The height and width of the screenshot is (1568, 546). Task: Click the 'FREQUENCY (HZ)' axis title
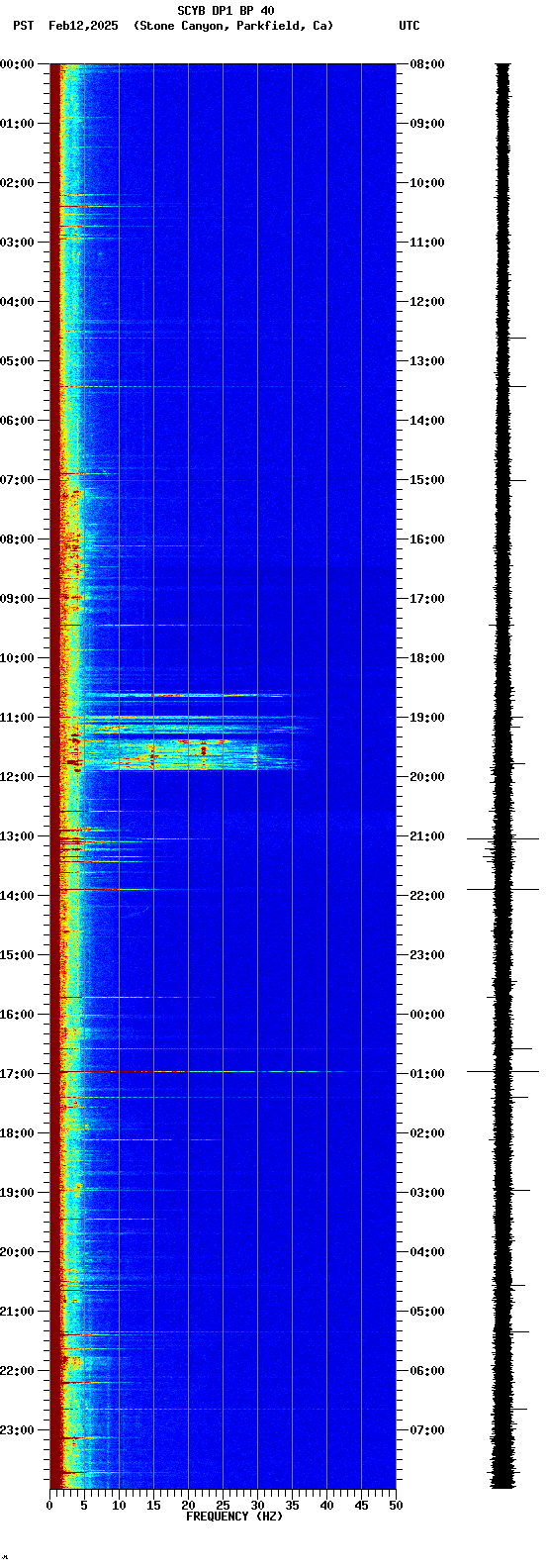coord(234,1517)
